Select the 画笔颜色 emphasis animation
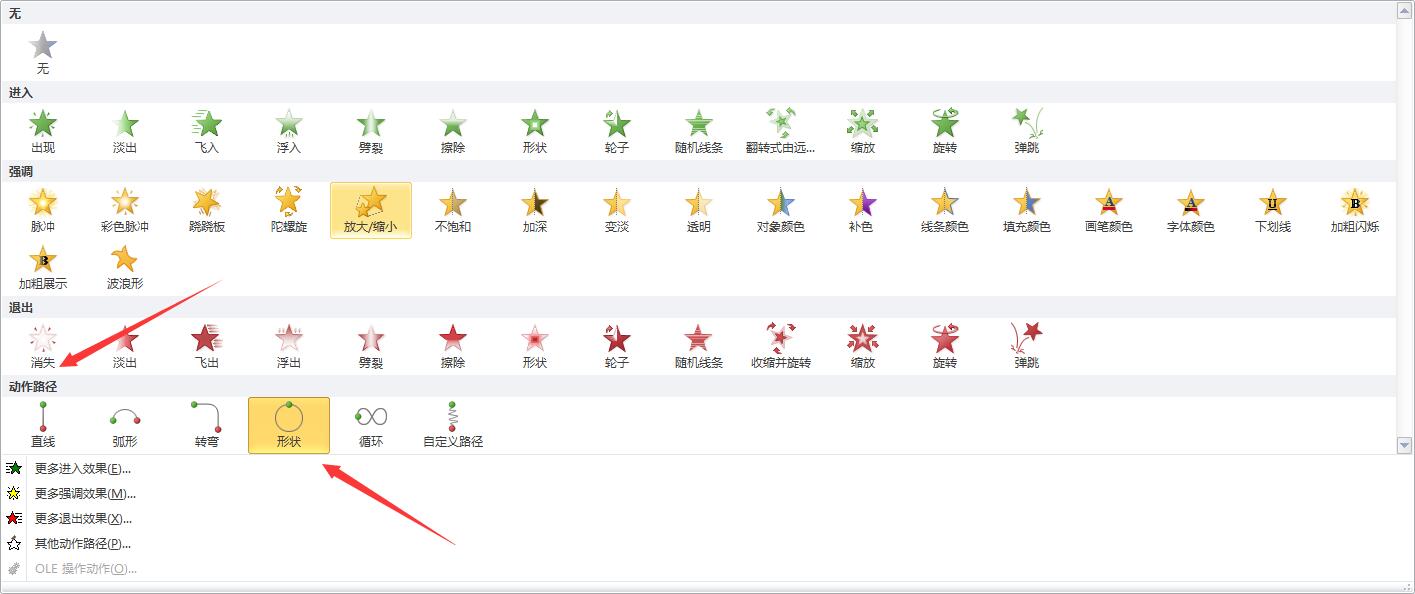Screen dimensions: 1415x594 pos(1109,210)
